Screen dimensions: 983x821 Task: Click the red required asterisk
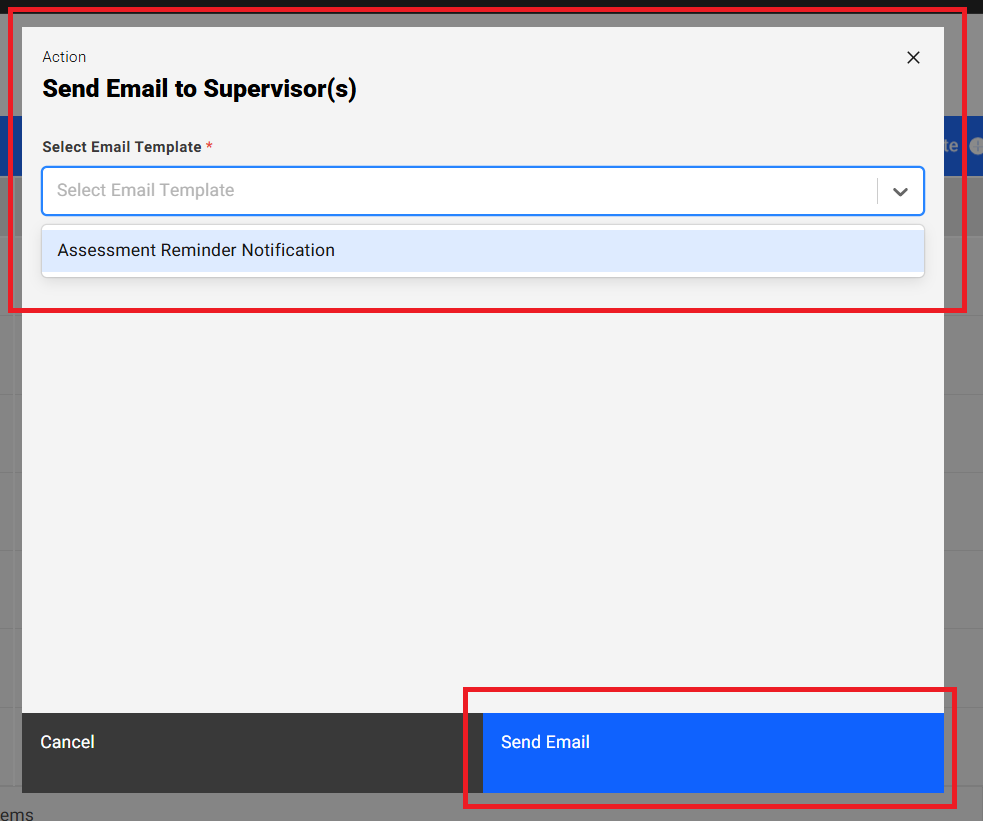point(209,147)
